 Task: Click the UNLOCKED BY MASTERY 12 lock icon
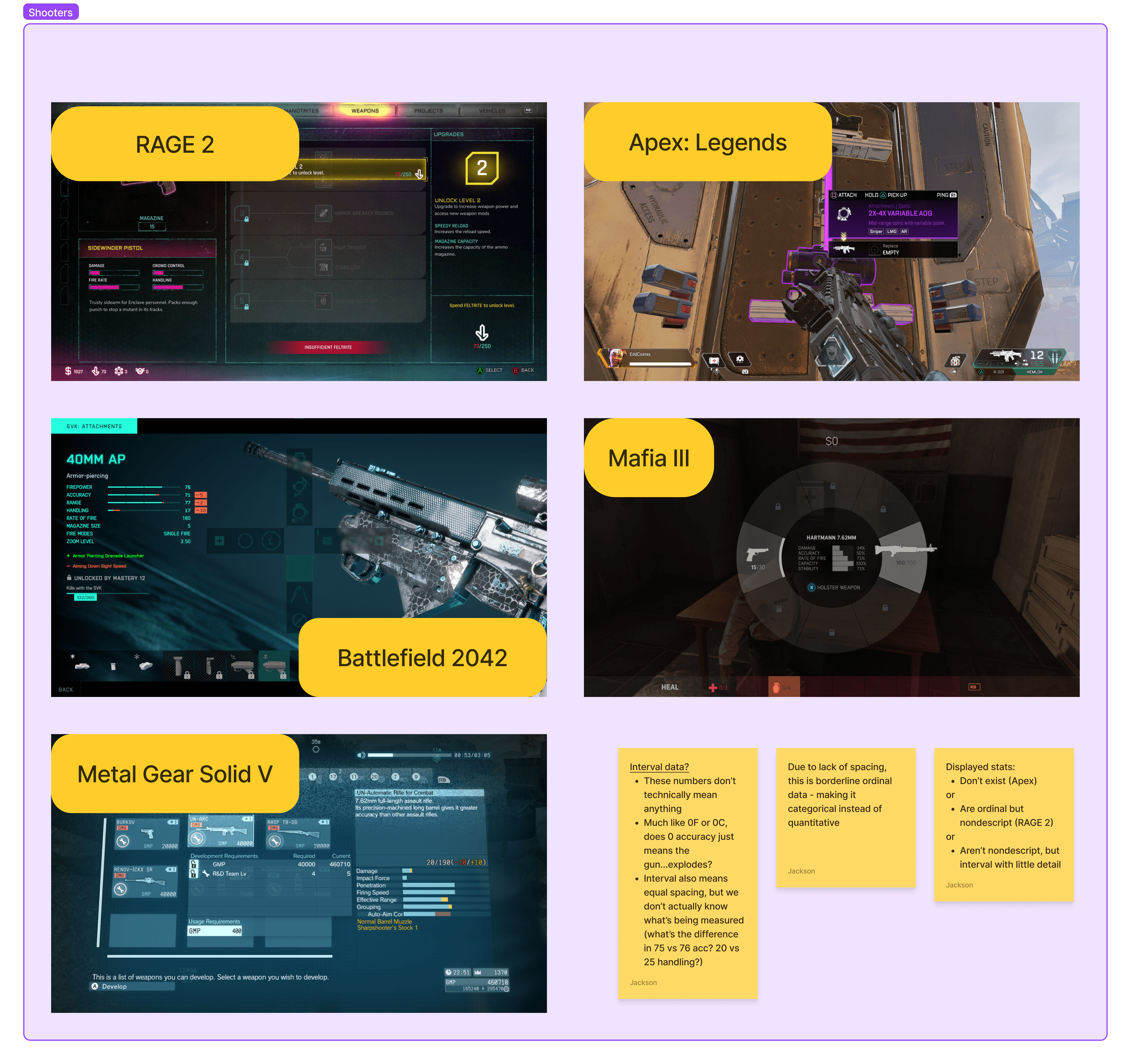(x=69, y=578)
